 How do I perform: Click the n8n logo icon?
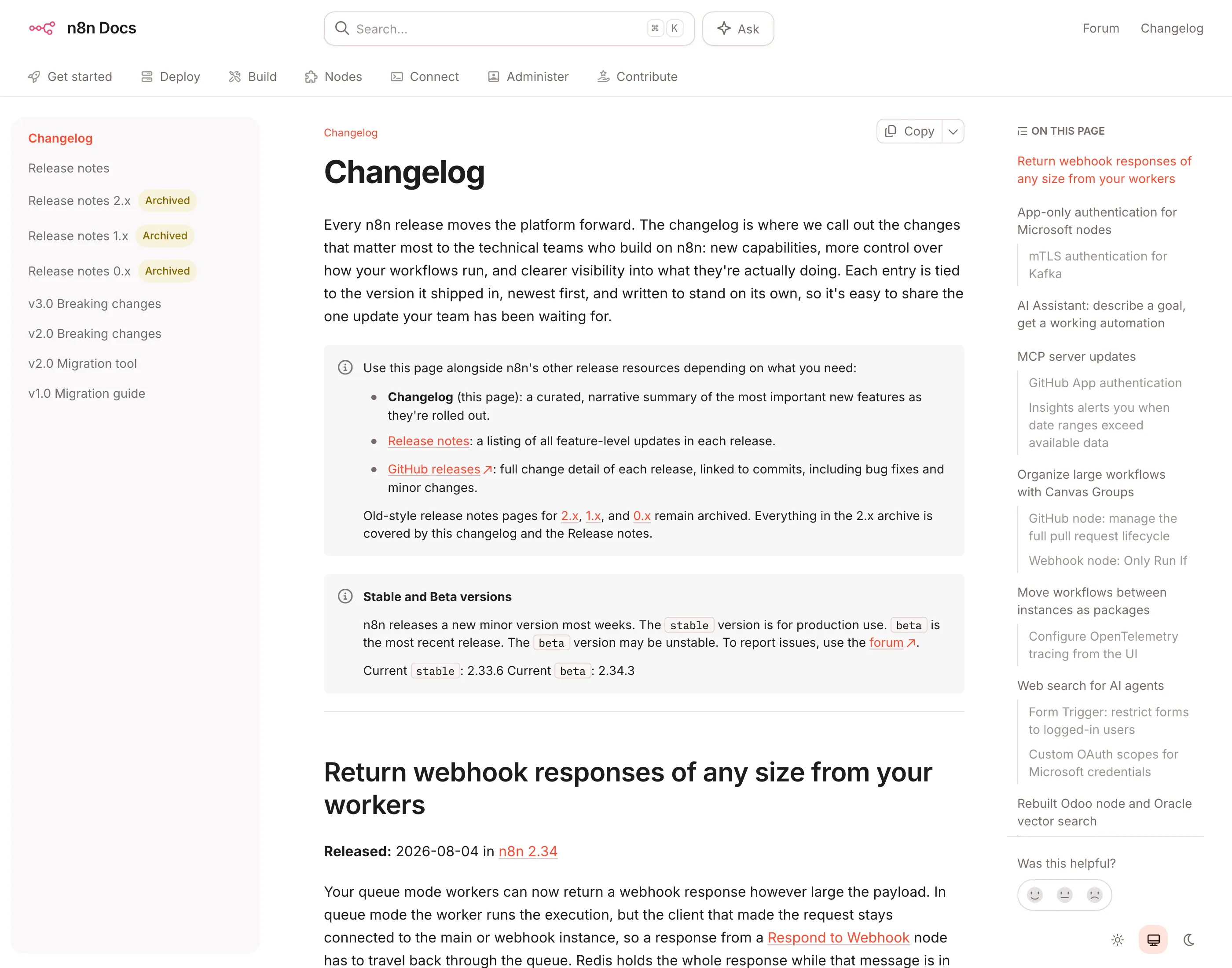(x=42, y=28)
